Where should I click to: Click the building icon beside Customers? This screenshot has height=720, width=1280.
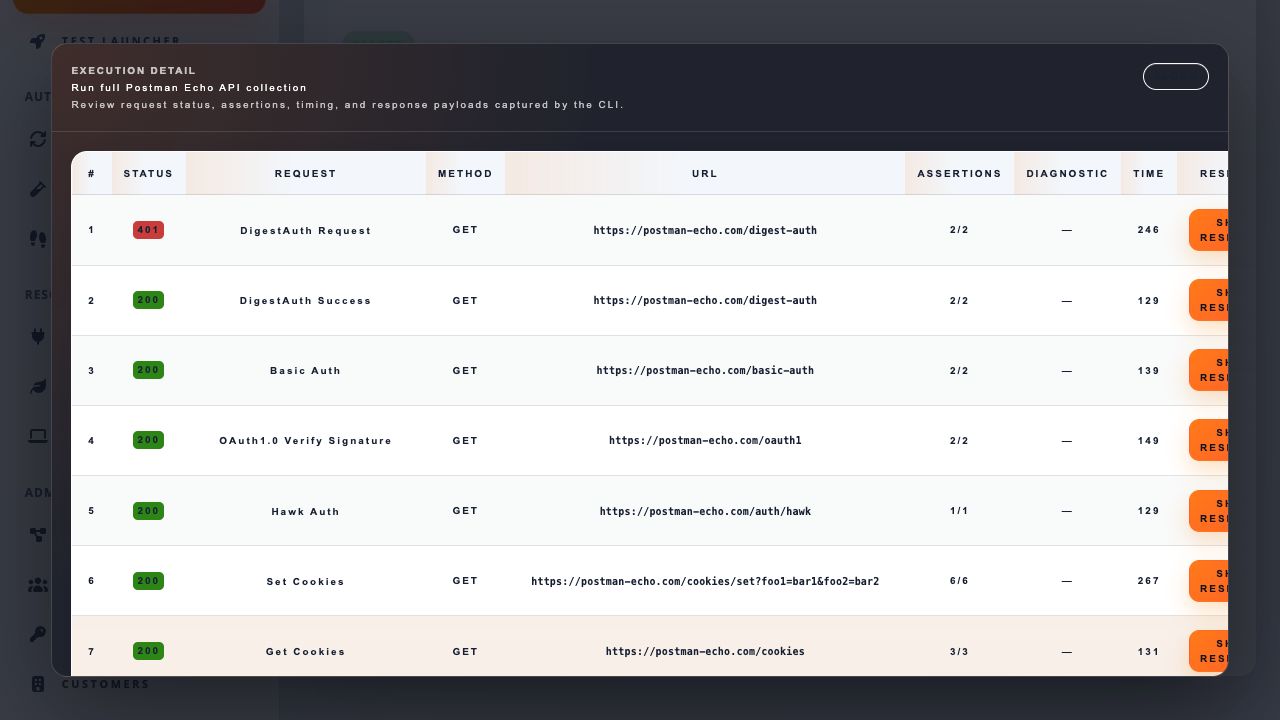tap(38, 684)
